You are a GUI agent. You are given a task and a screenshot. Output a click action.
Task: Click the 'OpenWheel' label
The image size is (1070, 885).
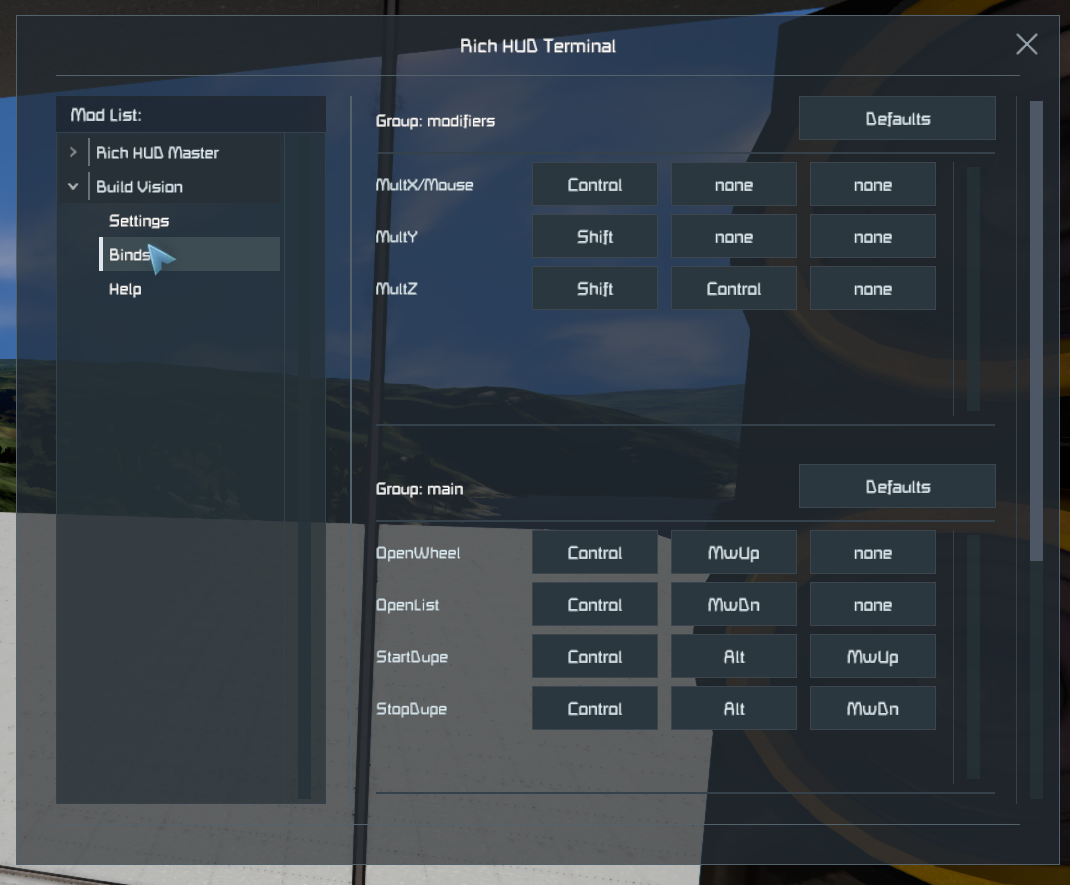pos(418,552)
